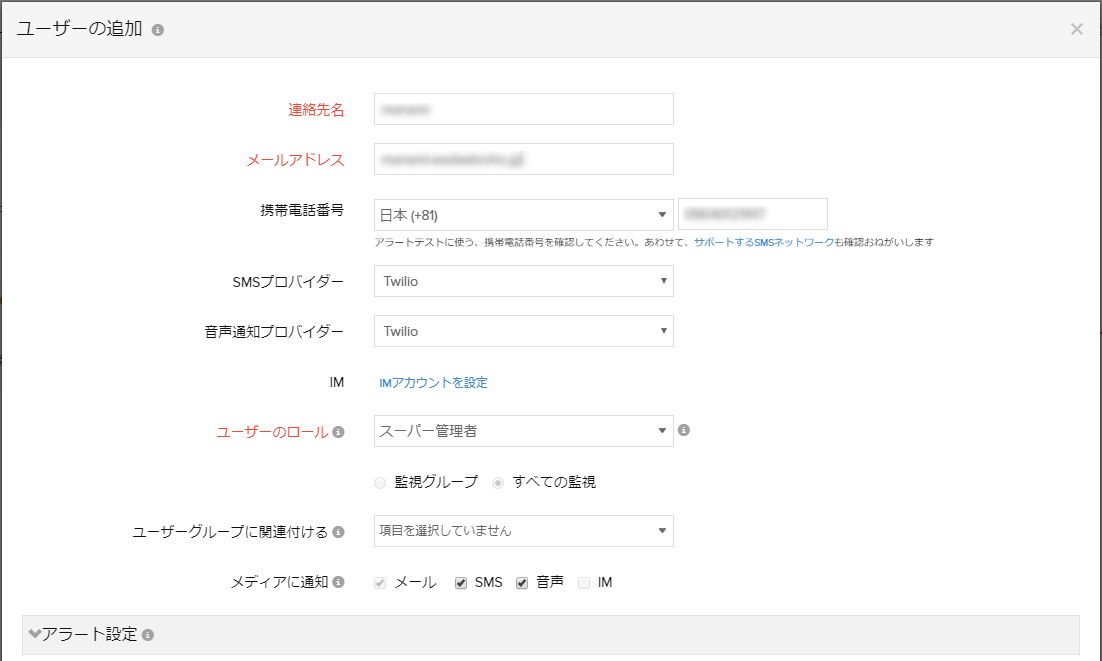Screen dimensions: 1102x661
Task: Enable the IM notification checkbox
Action: (584, 583)
